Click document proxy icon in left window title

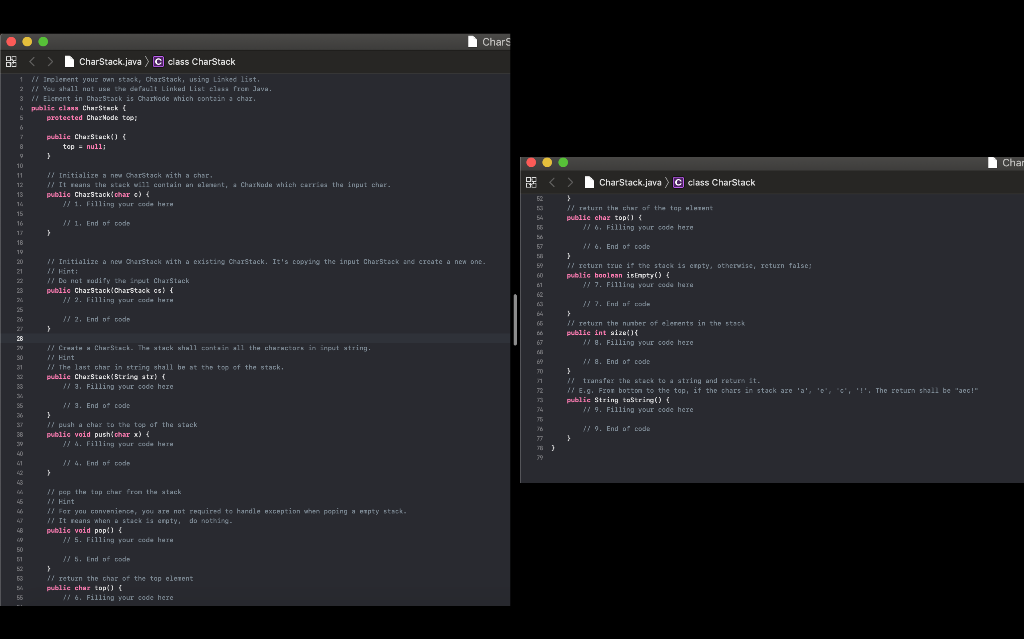point(472,42)
